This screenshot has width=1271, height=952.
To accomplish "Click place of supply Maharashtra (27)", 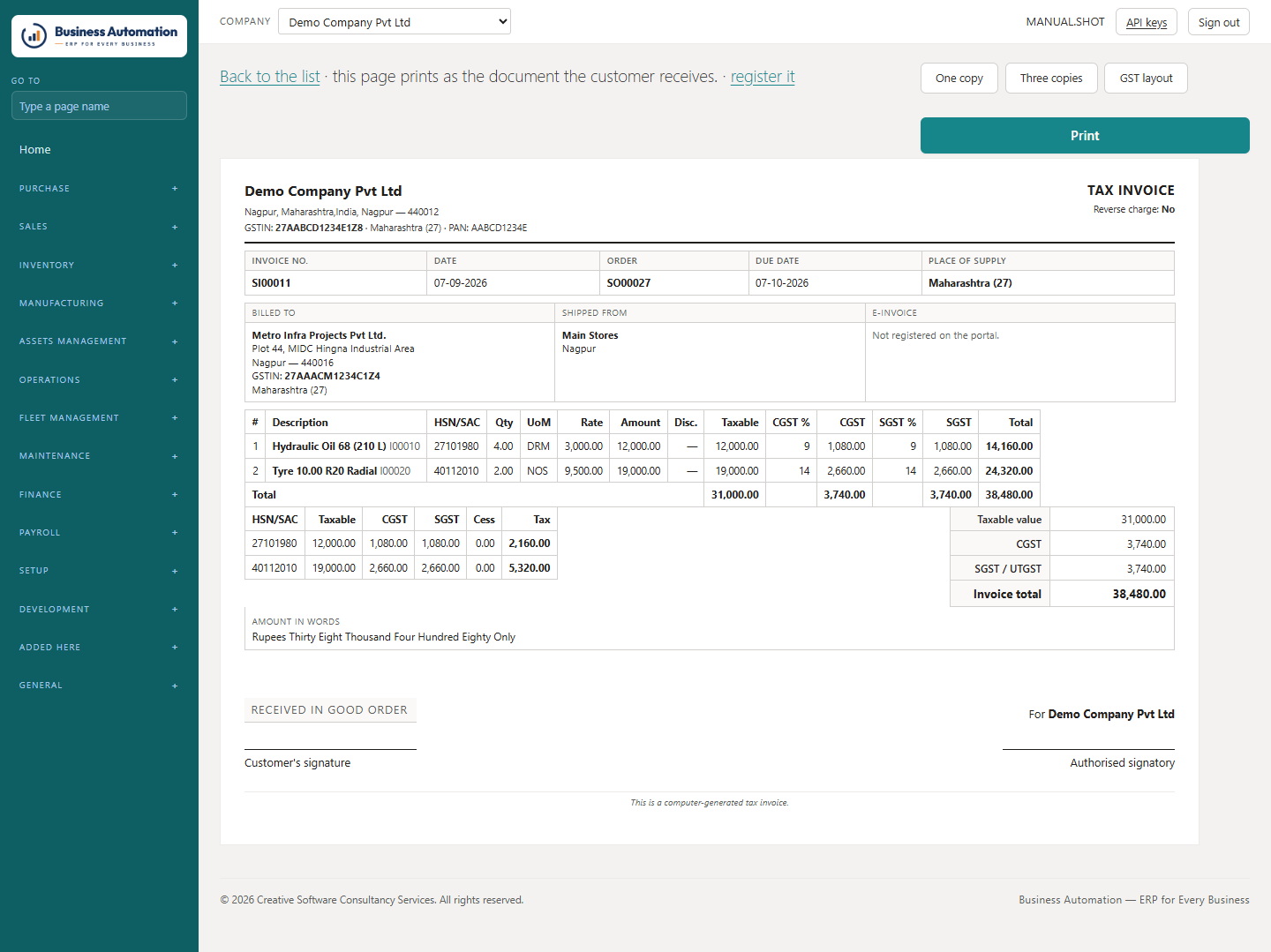I will click(970, 283).
